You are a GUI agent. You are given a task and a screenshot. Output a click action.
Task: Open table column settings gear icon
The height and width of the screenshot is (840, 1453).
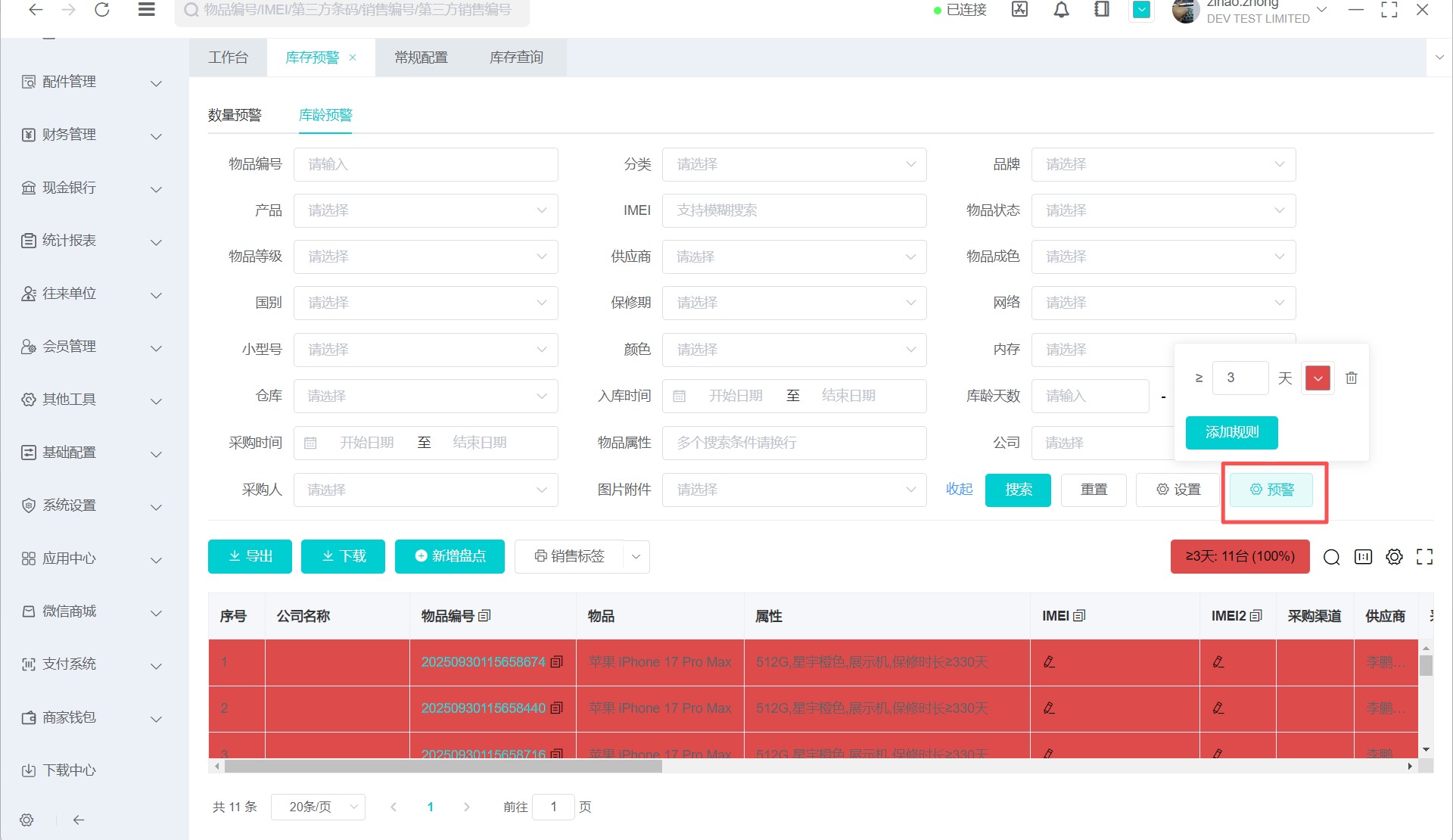click(1394, 557)
